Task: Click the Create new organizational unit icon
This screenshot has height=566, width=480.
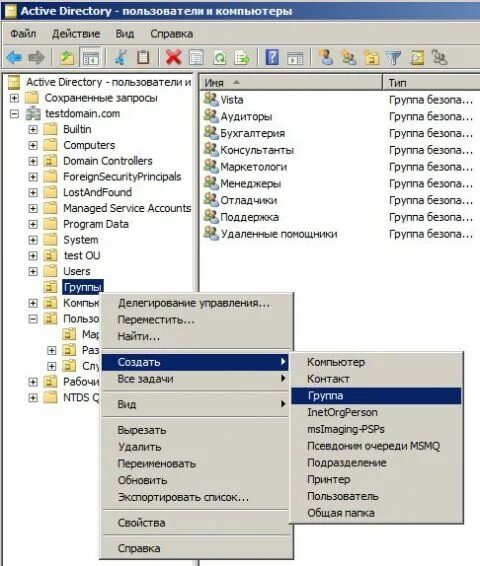Action: click(x=371, y=57)
